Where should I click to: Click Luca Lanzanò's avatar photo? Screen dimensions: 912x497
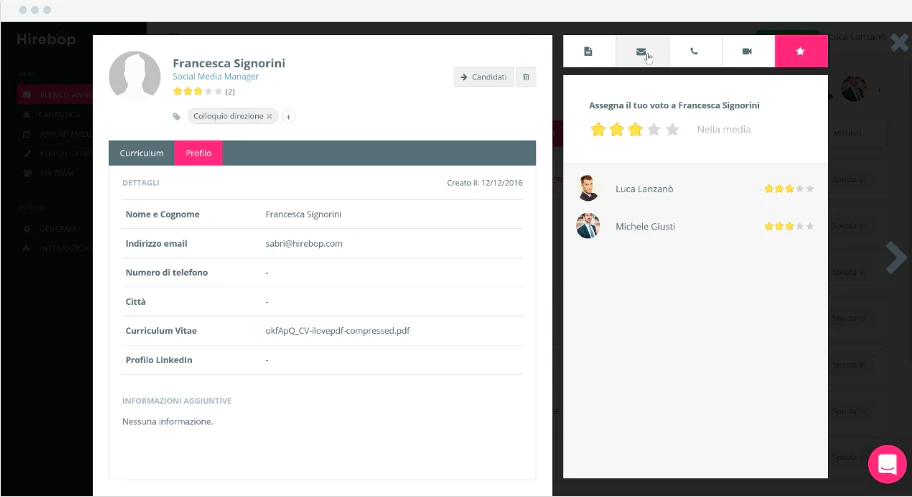click(588, 188)
